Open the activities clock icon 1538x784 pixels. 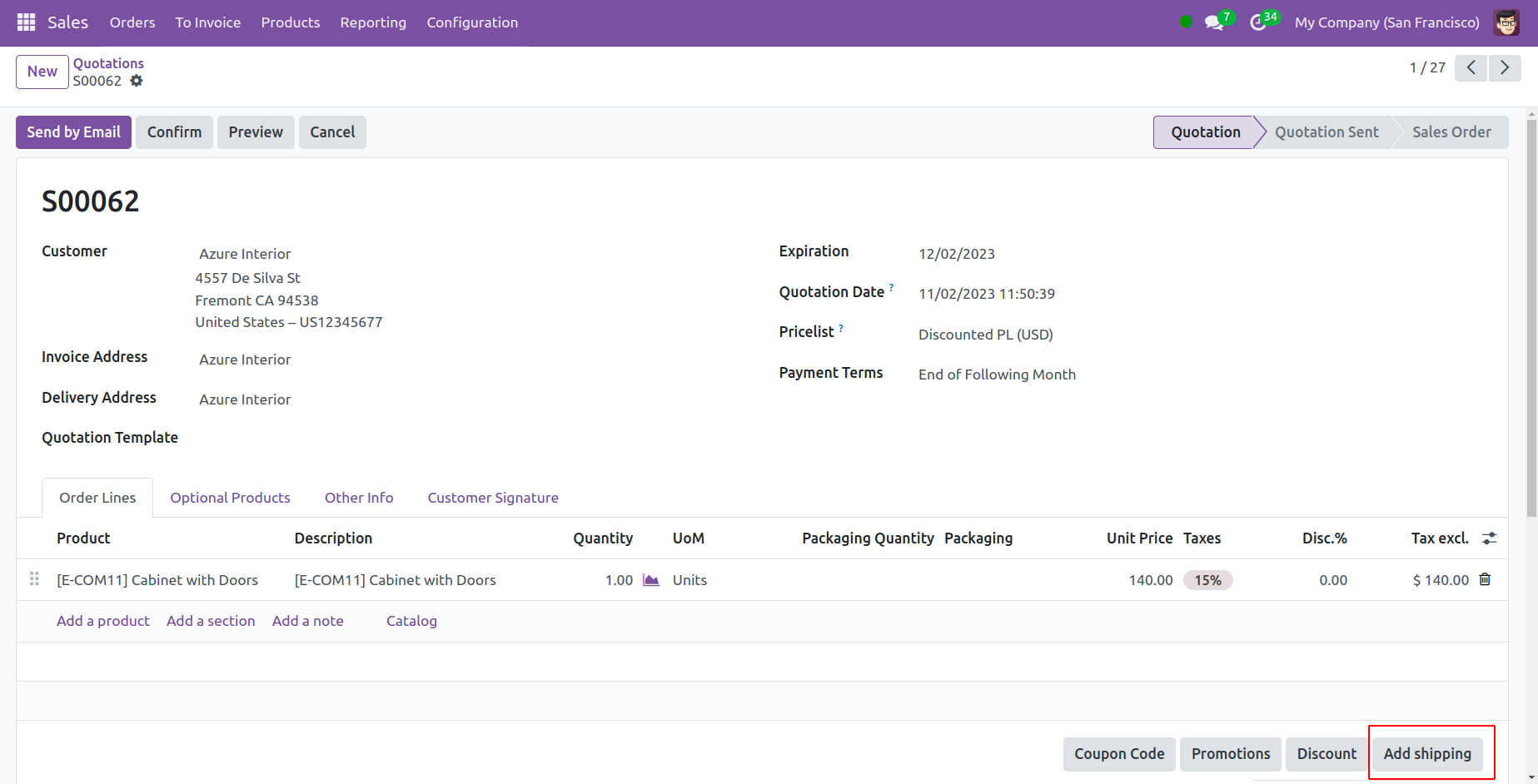pyautogui.click(x=1257, y=22)
